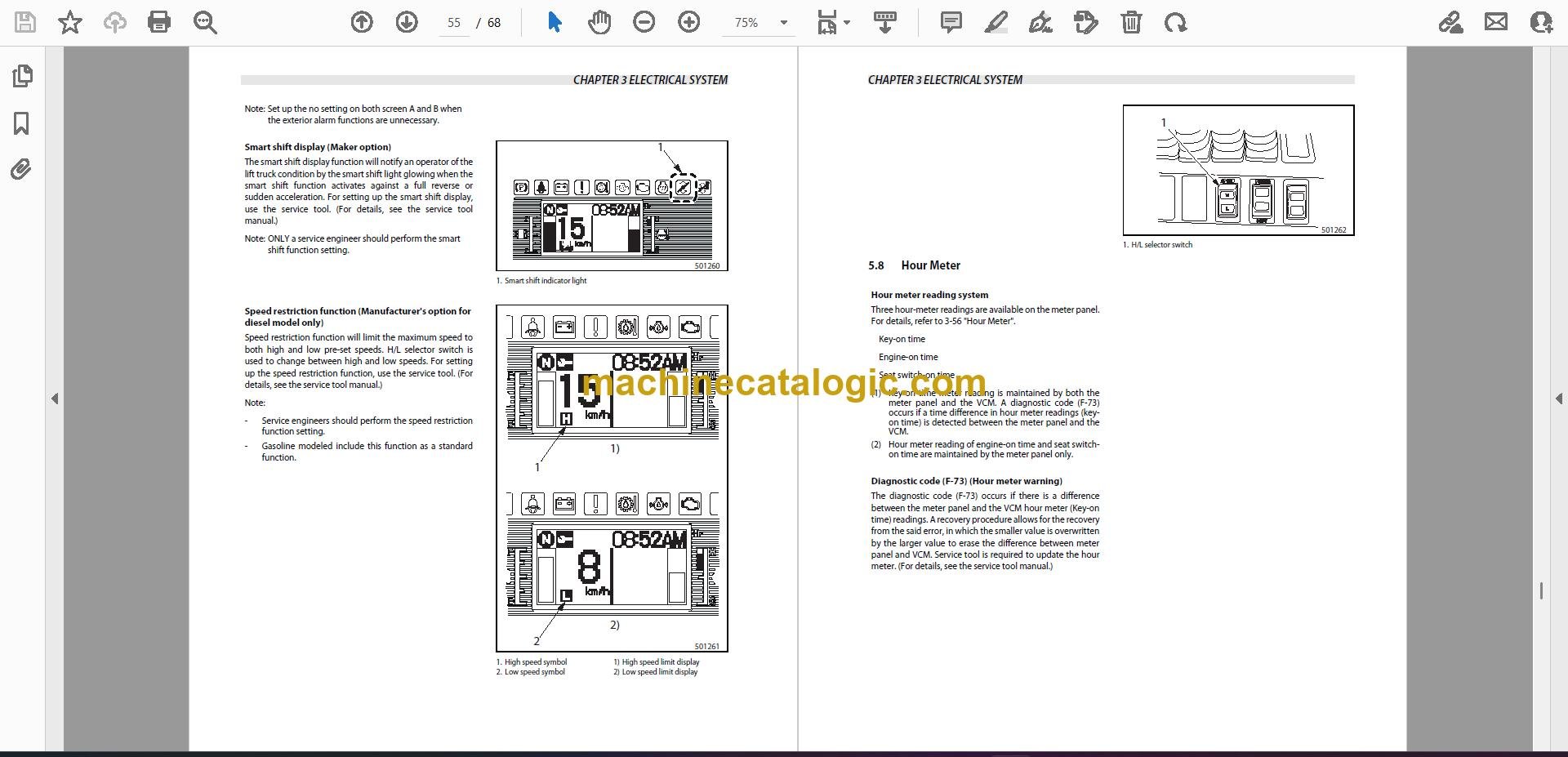Click the H/L selector switch figure 501262
The width and height of the screenshot is (1568, 757).
[1238, 170]
